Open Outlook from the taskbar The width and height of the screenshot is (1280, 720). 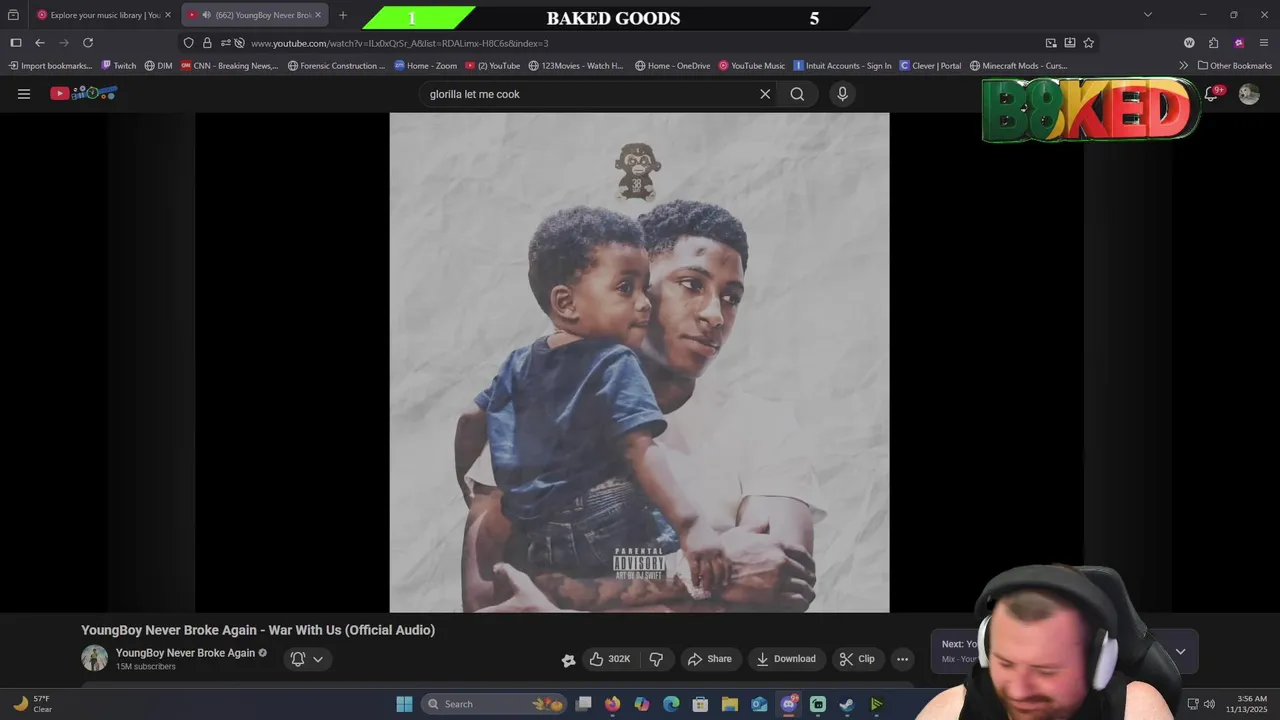tap(760, 704)
